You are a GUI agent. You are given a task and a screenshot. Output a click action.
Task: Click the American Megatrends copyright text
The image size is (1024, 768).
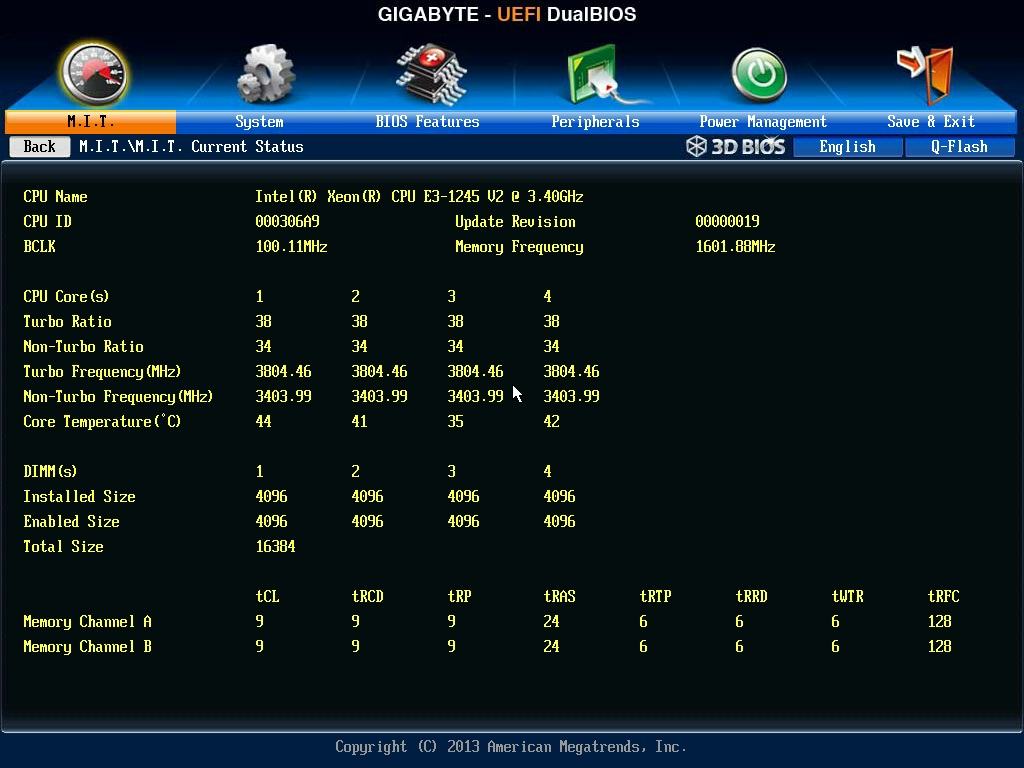click(x=511, y=746)
